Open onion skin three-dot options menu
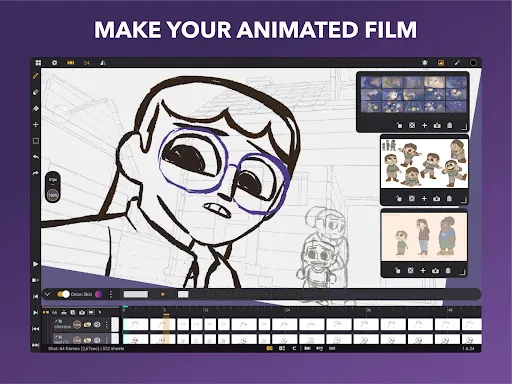Viewport: 512px width, 384px height. pyautogui.click(x=111, y=294)
